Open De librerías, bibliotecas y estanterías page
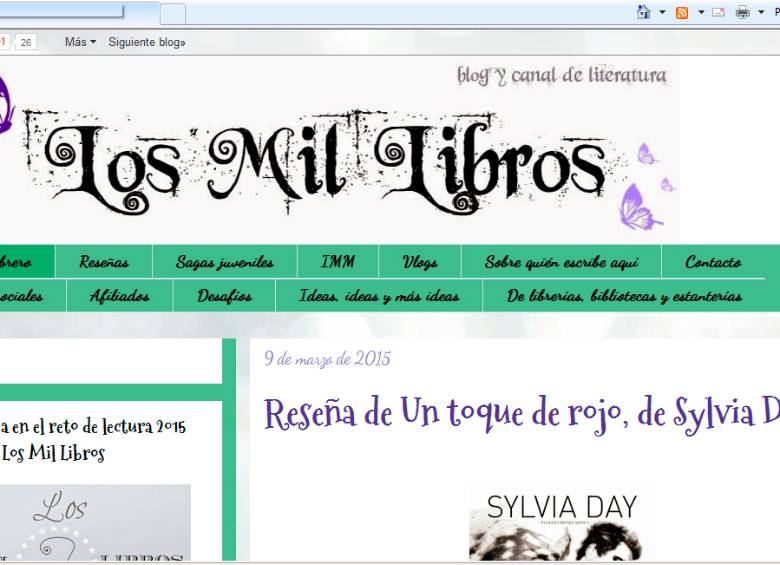Viewport: 780px width, 565px height. click(624, 296)
